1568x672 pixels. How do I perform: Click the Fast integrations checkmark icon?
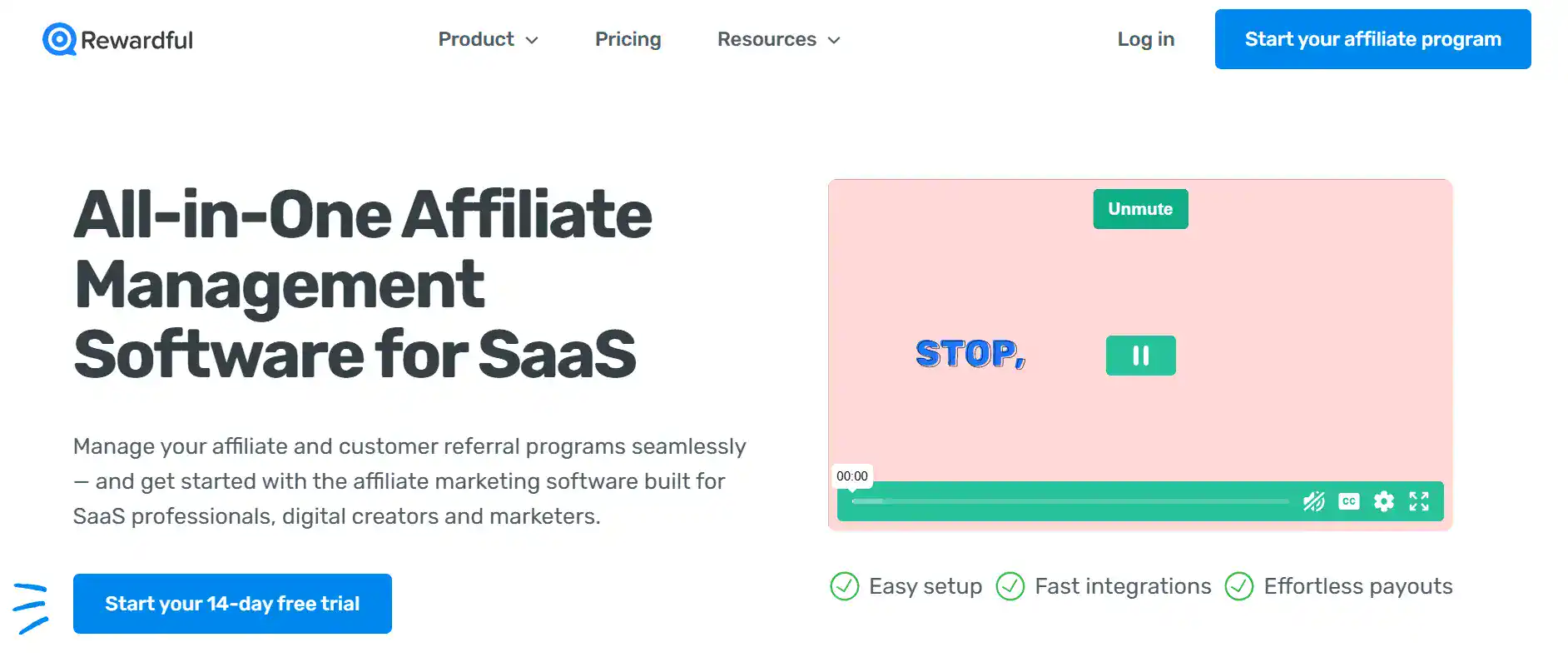coord(1010,586)
